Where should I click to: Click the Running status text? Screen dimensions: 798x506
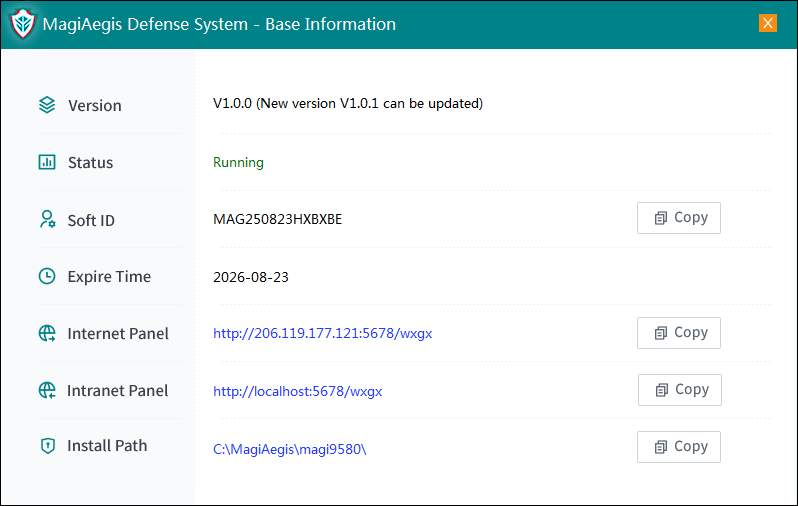click(238, 162)
